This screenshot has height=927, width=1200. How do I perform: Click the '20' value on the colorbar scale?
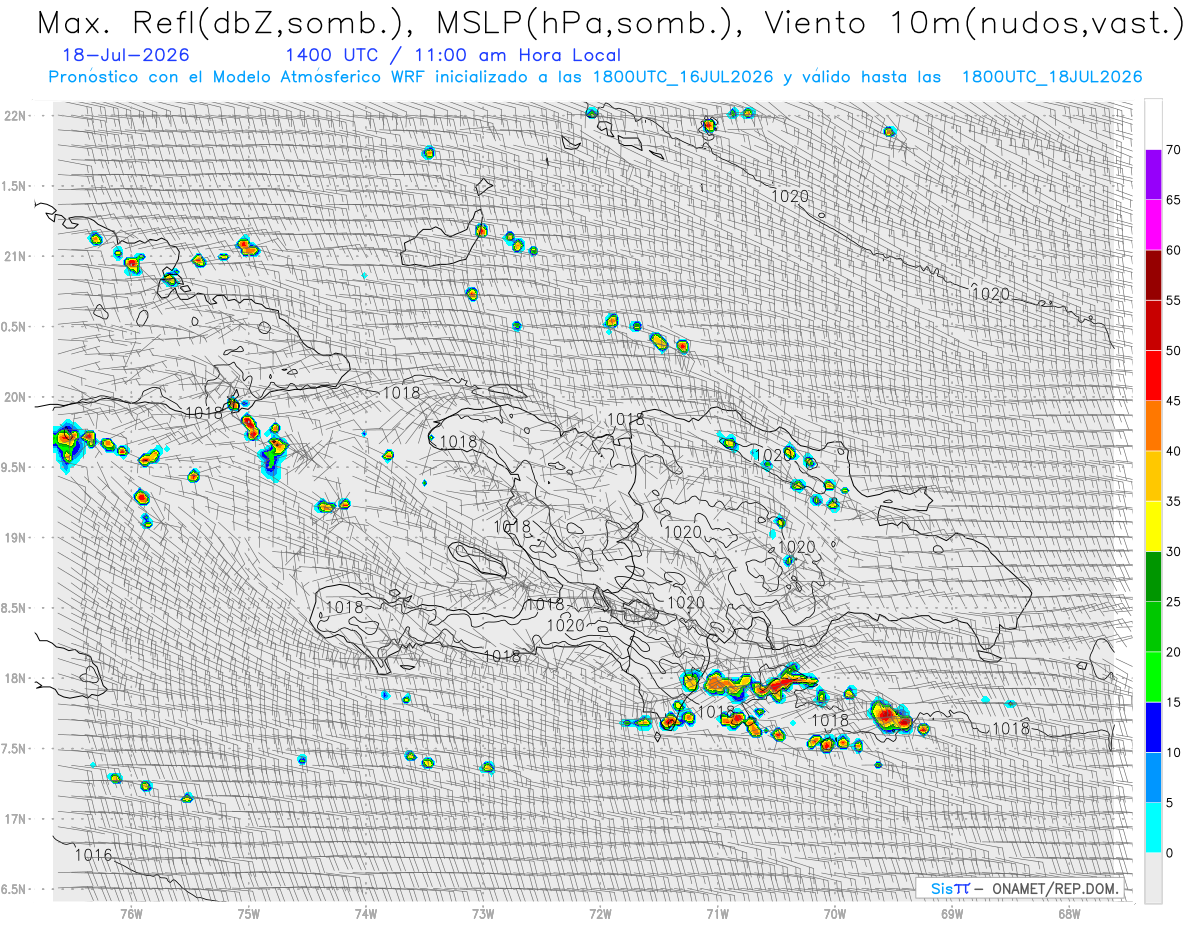pyautogui.click(x=1174, y=652)
